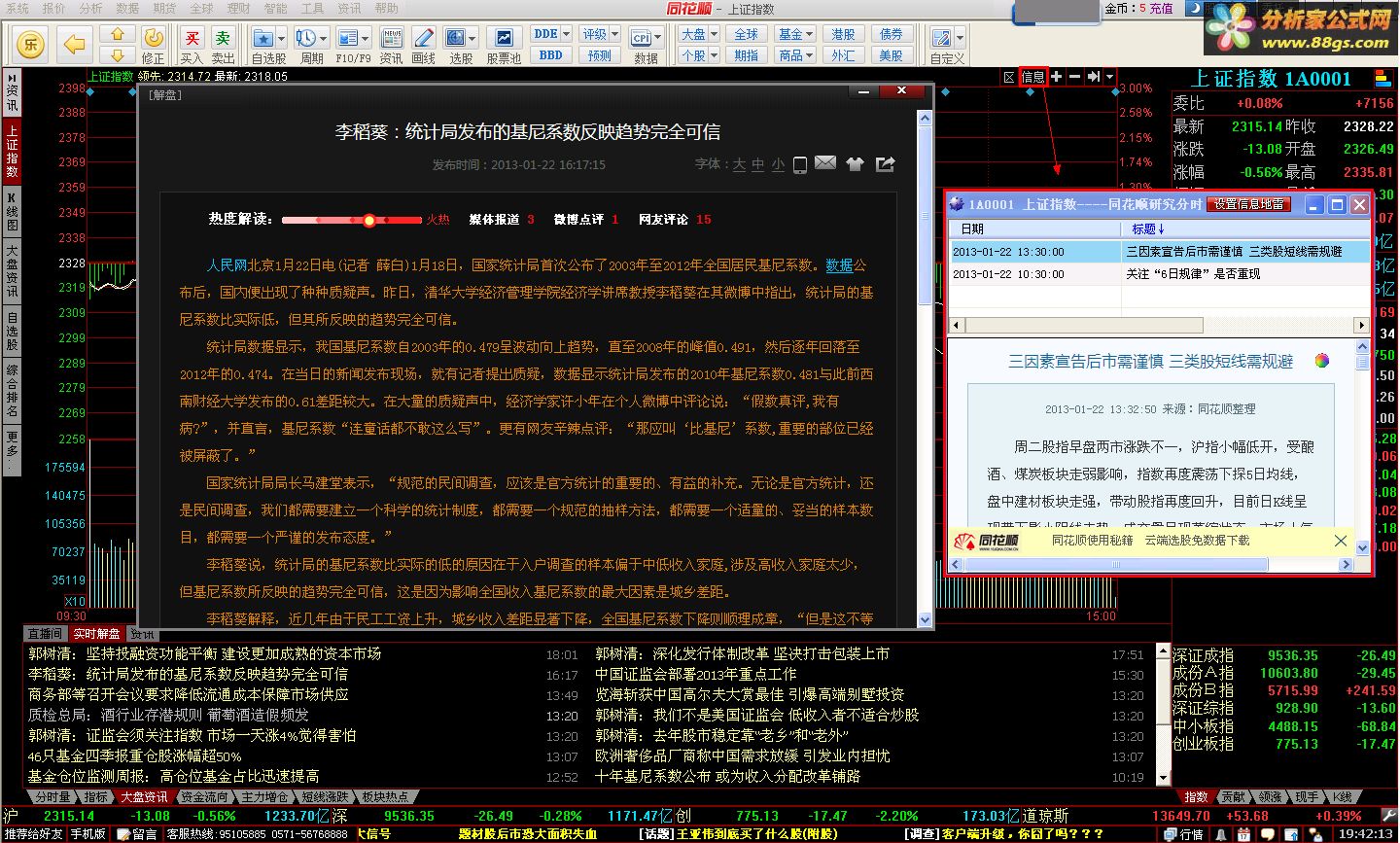This screenshot has height=843, width=1400.
Task: Click the 港股 button
Action: click(x=843, y=34)
